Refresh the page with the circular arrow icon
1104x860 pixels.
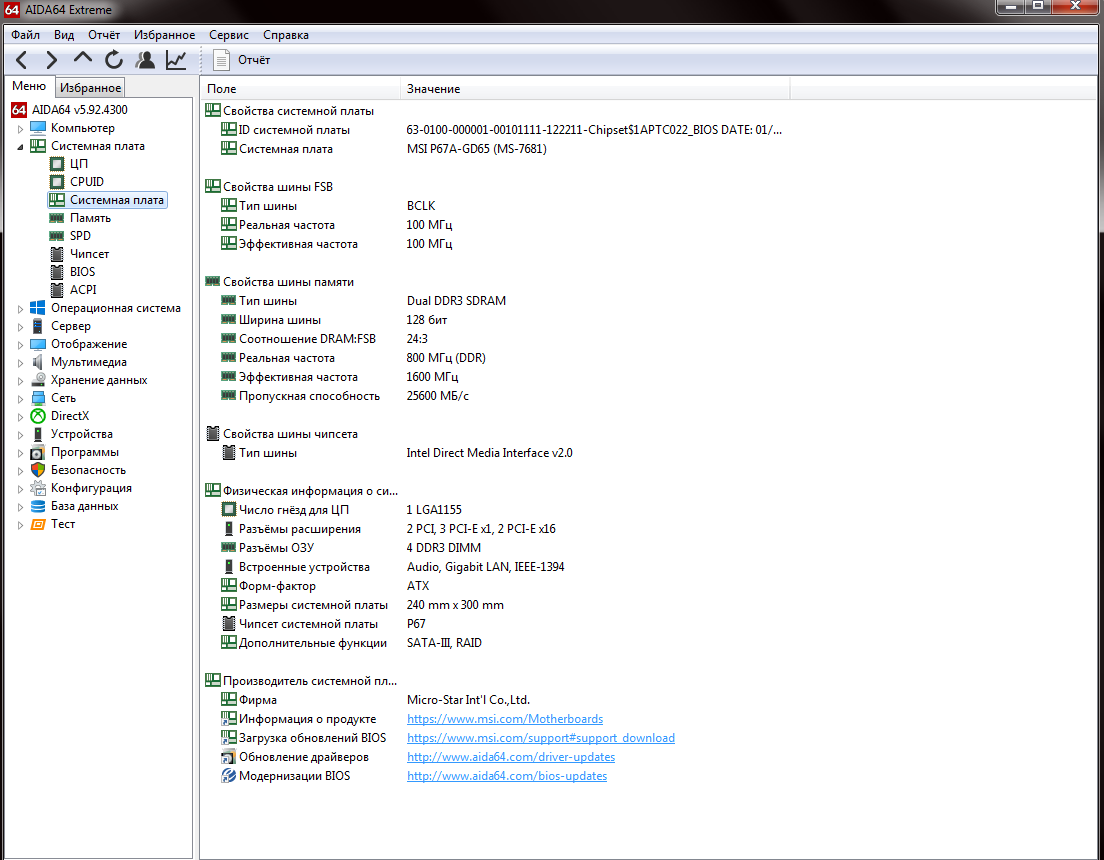[x=114, y=61]
